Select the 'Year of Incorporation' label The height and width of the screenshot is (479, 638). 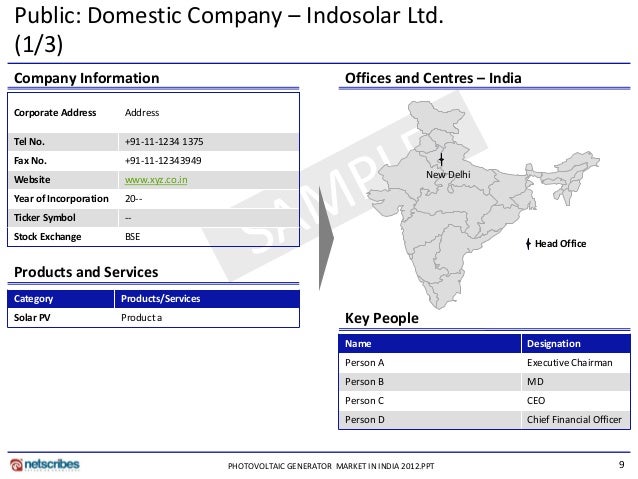(x=61, y=199)
